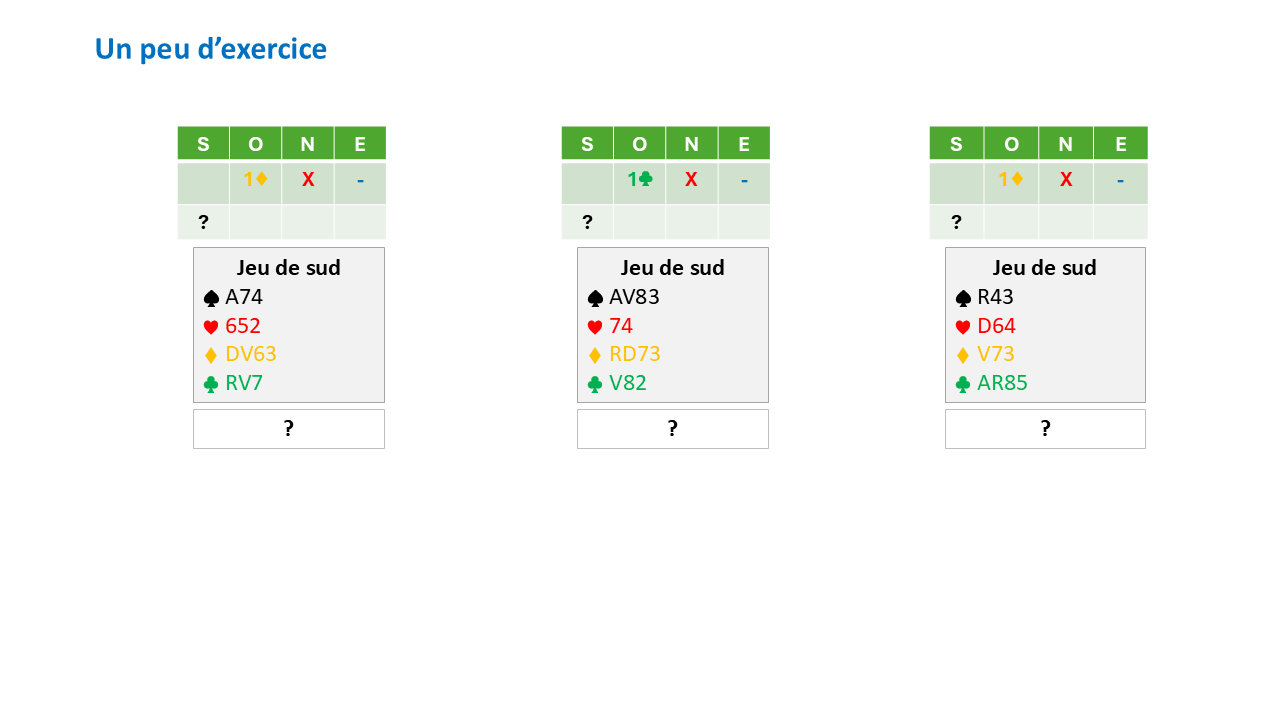Click the "Un peu d'exercice" slide title
Viewport: 1280px width, 720px height.
[211, 49]
